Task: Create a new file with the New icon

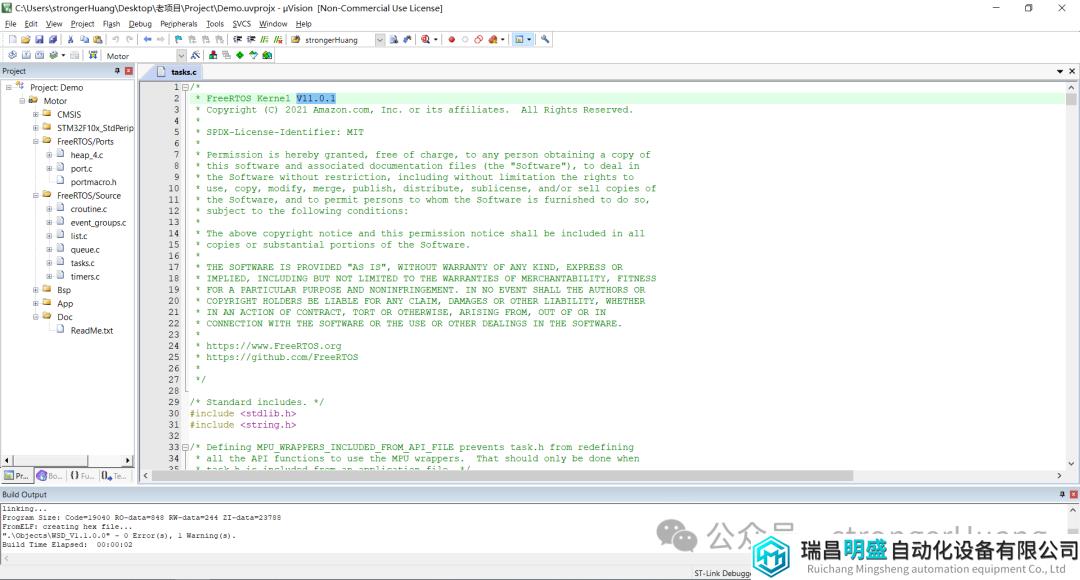Action: pyautogui.click(x=12, y=40)
